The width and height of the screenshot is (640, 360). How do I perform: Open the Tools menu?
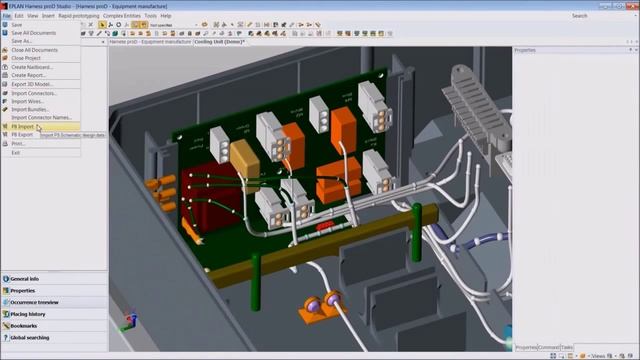(151, 16)
